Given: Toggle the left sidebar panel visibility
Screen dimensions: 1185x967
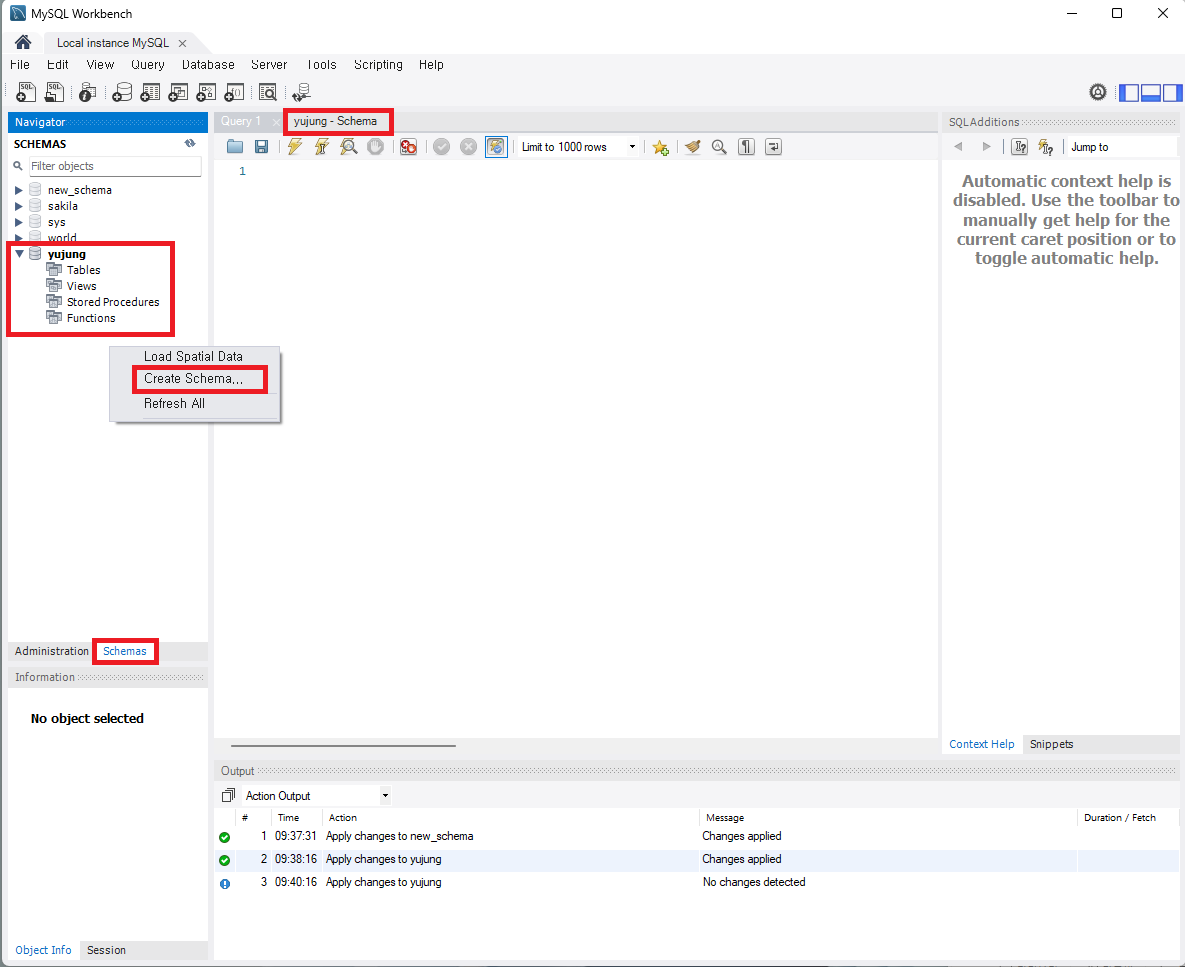Looking at the screenshot, I should (x=1128, y=92).
